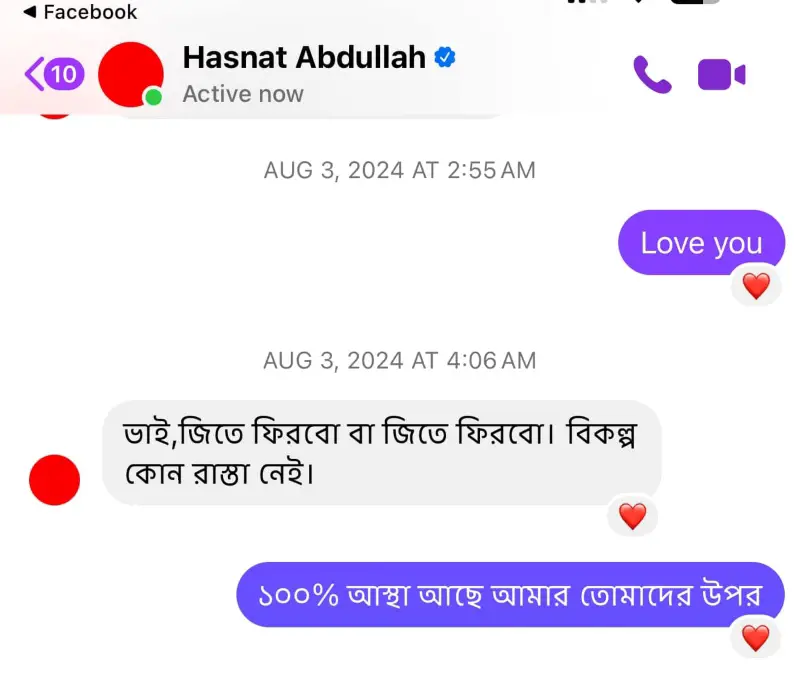
Task: Click the AUG 3, 2024 AT 4:06 AM timestamp
Action: click(x=399, y=361)
